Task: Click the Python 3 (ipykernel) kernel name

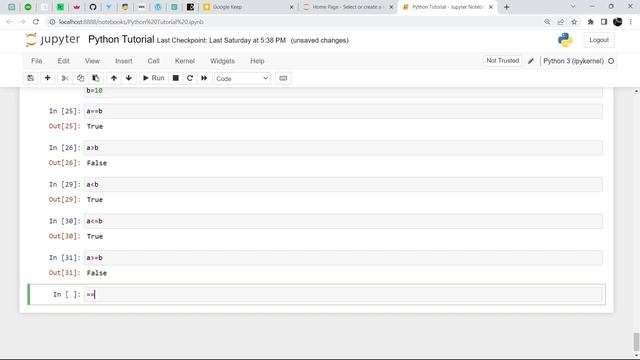Action: pos(573,61)
